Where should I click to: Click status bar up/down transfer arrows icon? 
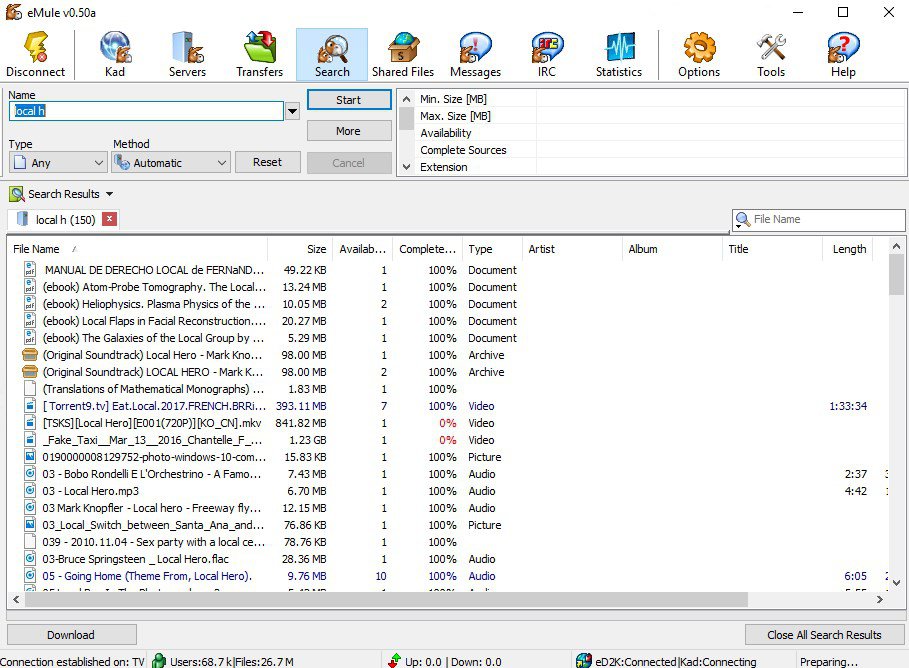click(x=395, y=660)
